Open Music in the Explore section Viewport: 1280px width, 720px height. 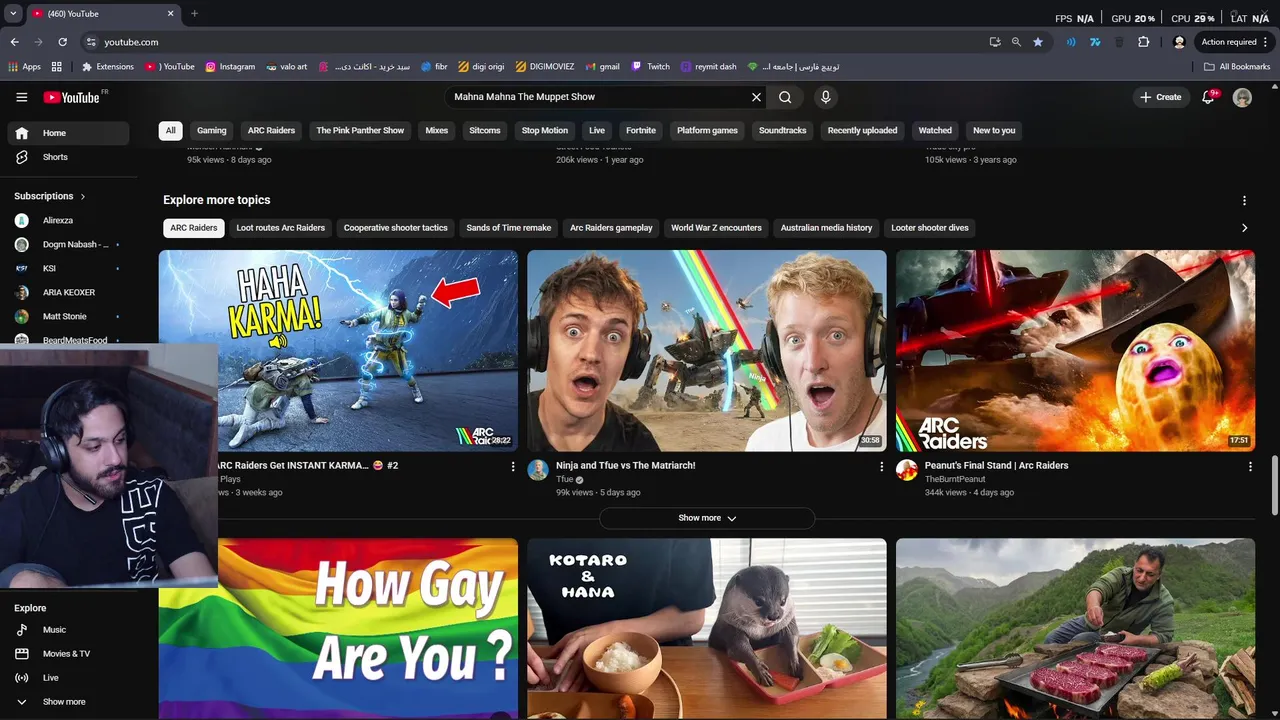click(x=68, y=630)
